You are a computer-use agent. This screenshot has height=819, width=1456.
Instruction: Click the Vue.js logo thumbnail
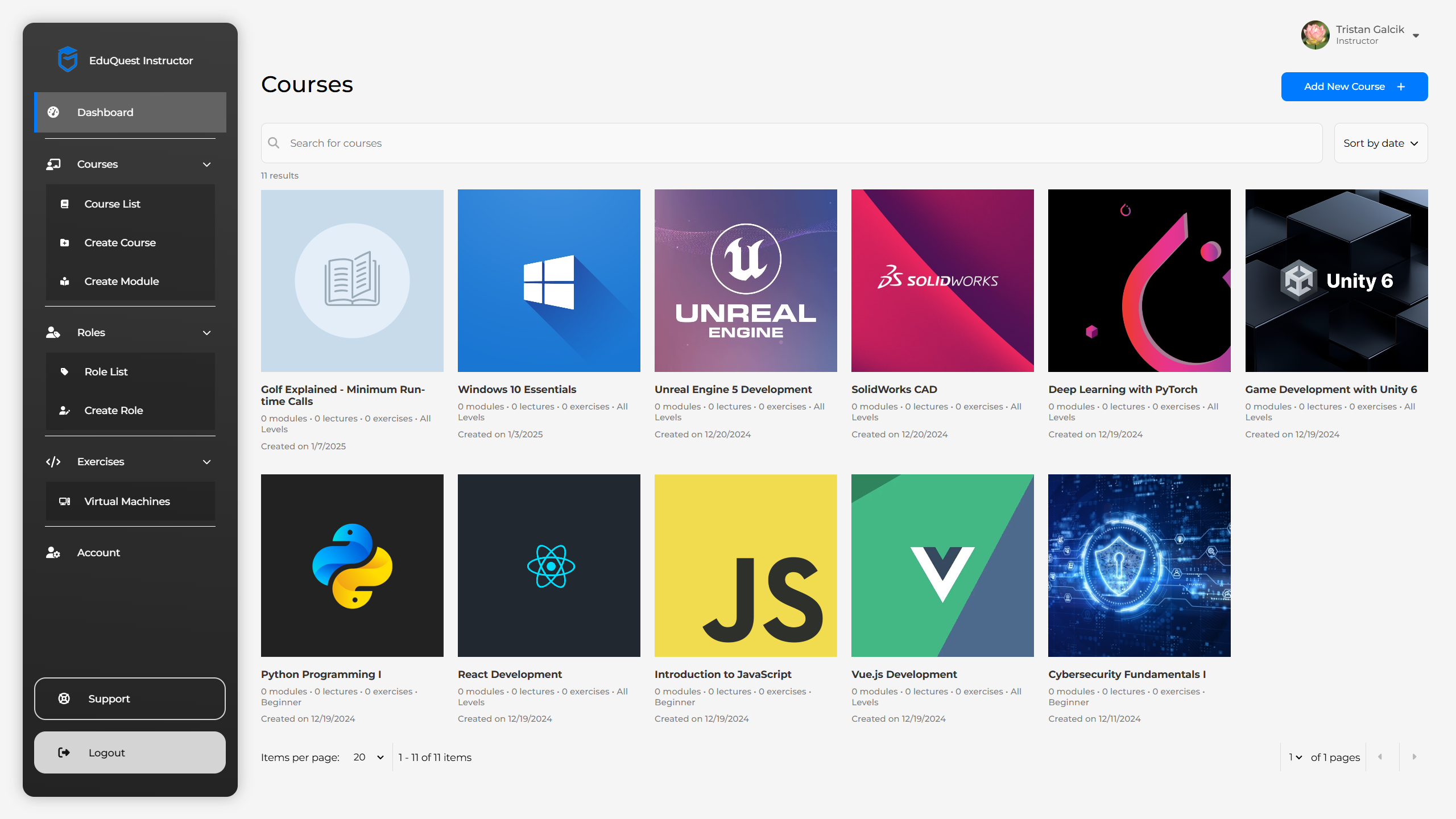942,565
